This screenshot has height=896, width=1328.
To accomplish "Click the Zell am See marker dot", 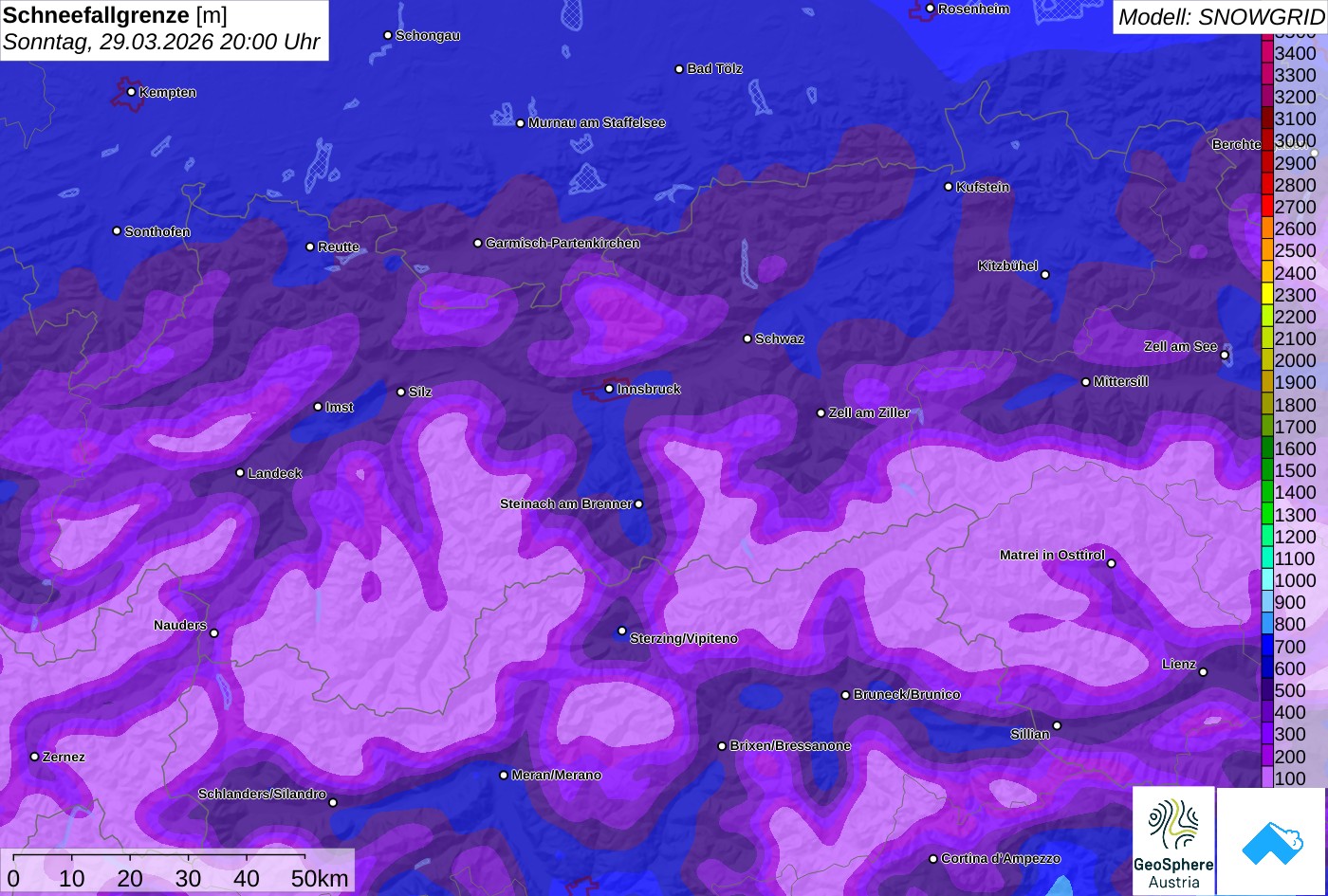I will (1225, 356).
